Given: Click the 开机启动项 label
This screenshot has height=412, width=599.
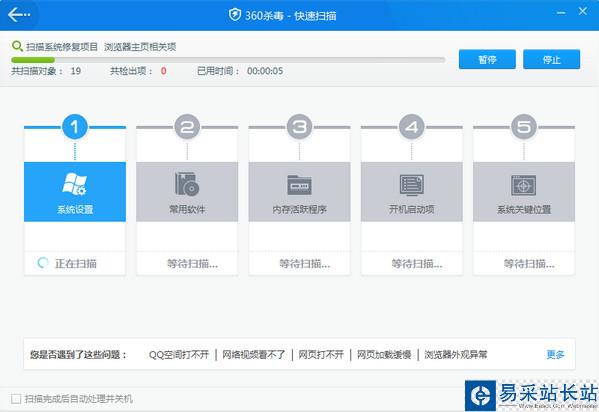Looking at the screenshot, I should click(x=411, y=209).
